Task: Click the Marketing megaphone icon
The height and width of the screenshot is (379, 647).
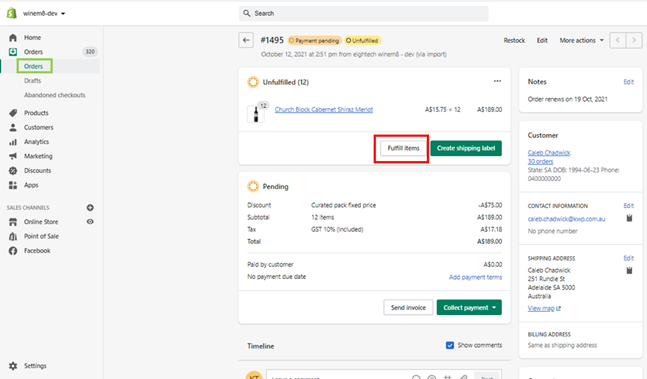Action: (13, 156)
